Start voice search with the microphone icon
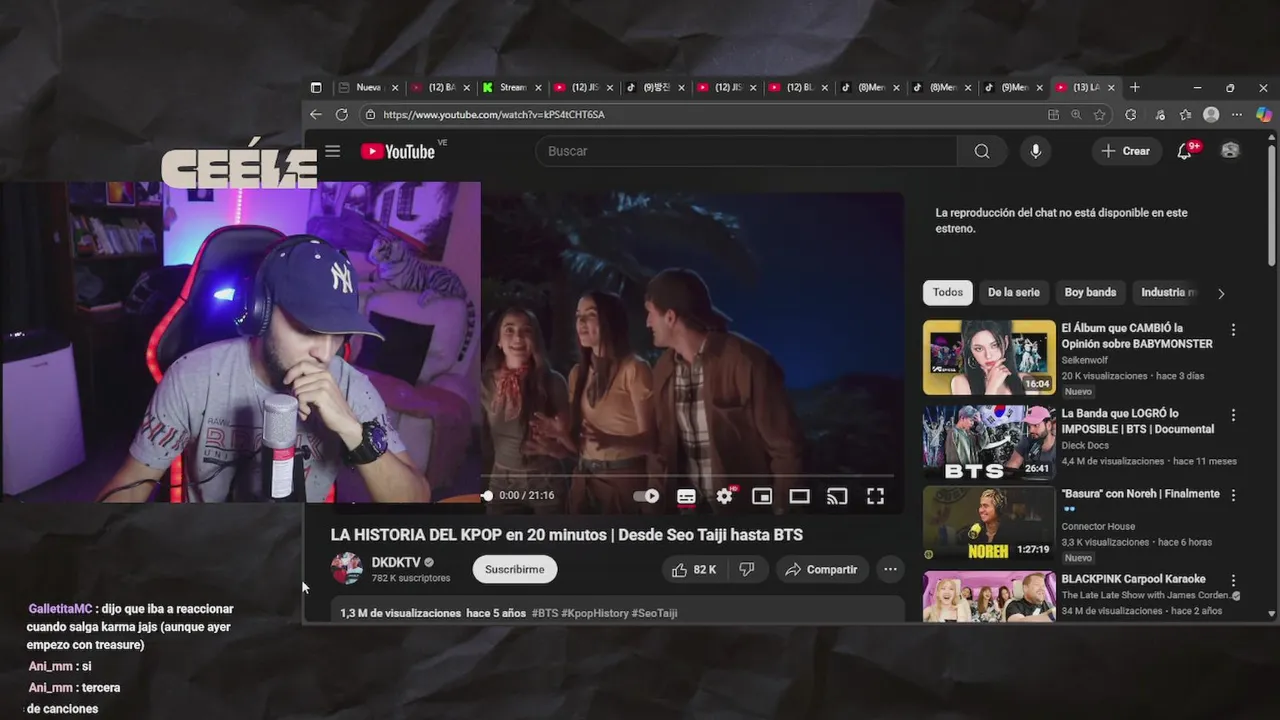 [x=1036, y=151]
